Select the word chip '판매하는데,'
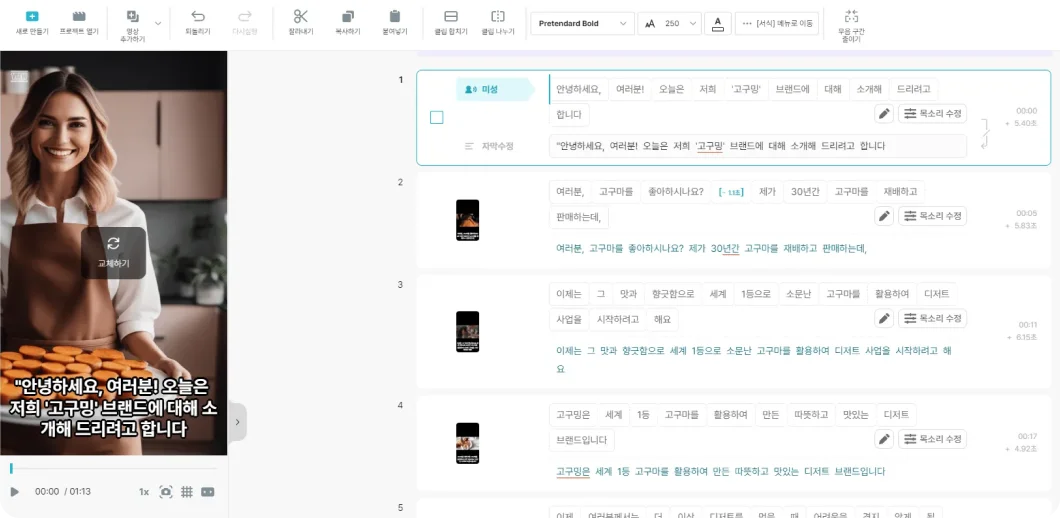 (x=579, y=218)
